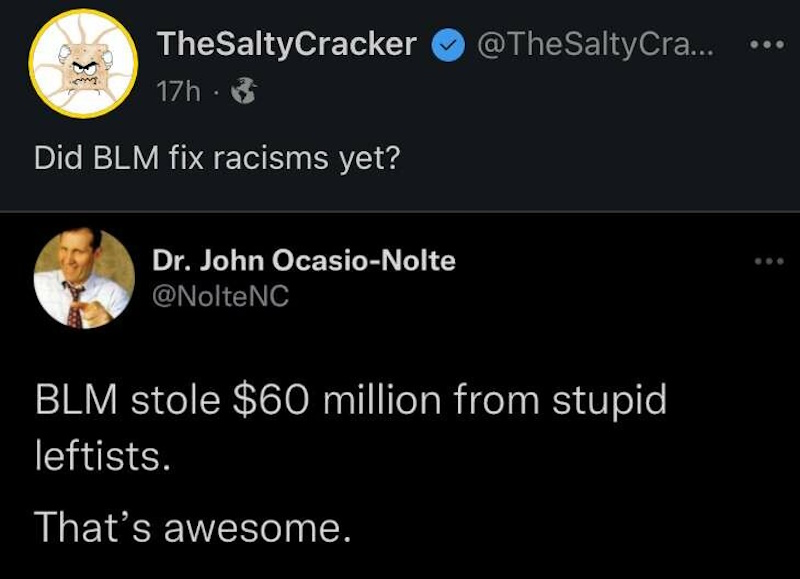Select the caption "Did BLM fix racisms yet?"

(216, 160)
